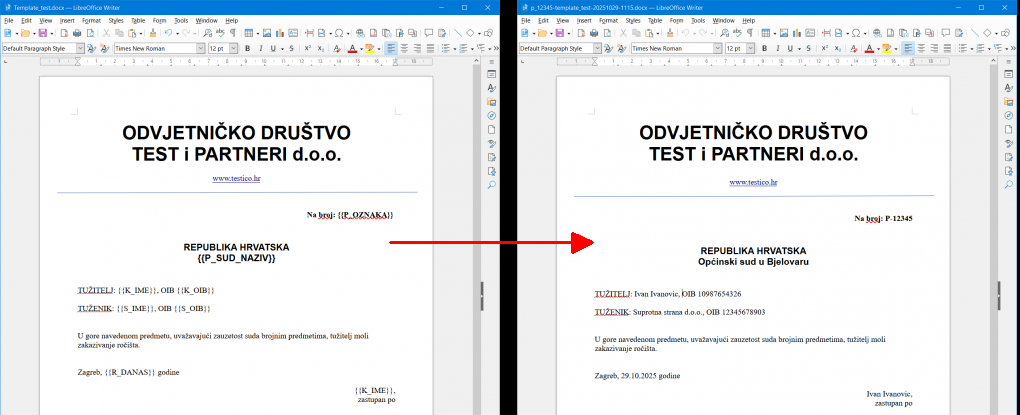The image size is (1020, 415).
Task: Toggle Italic in the right window
Action: (776, 48)
